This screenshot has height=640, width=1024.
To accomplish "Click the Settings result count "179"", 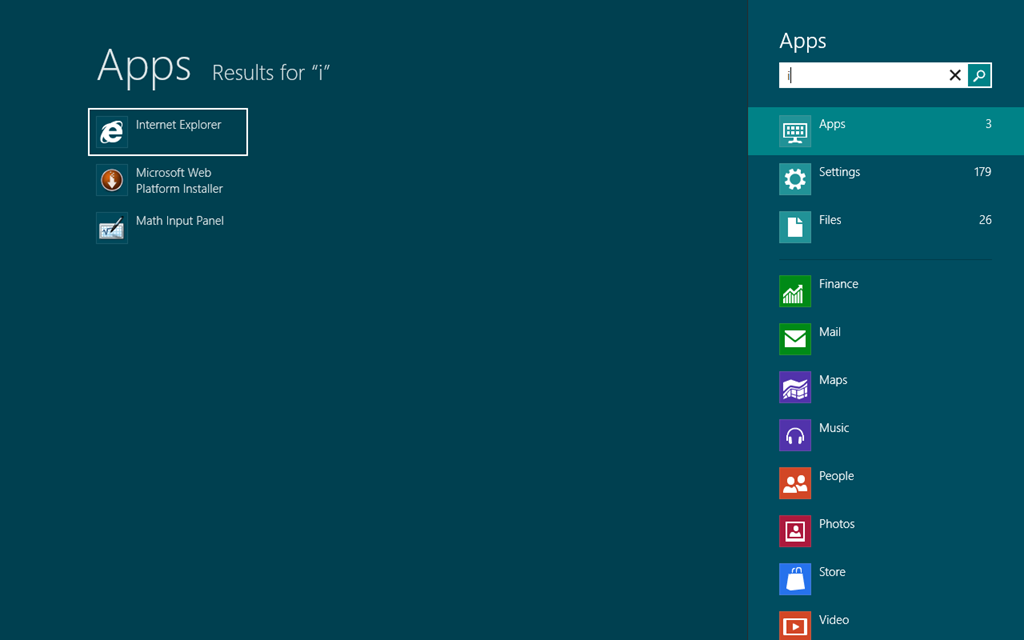I will click(x=982, y=172).
